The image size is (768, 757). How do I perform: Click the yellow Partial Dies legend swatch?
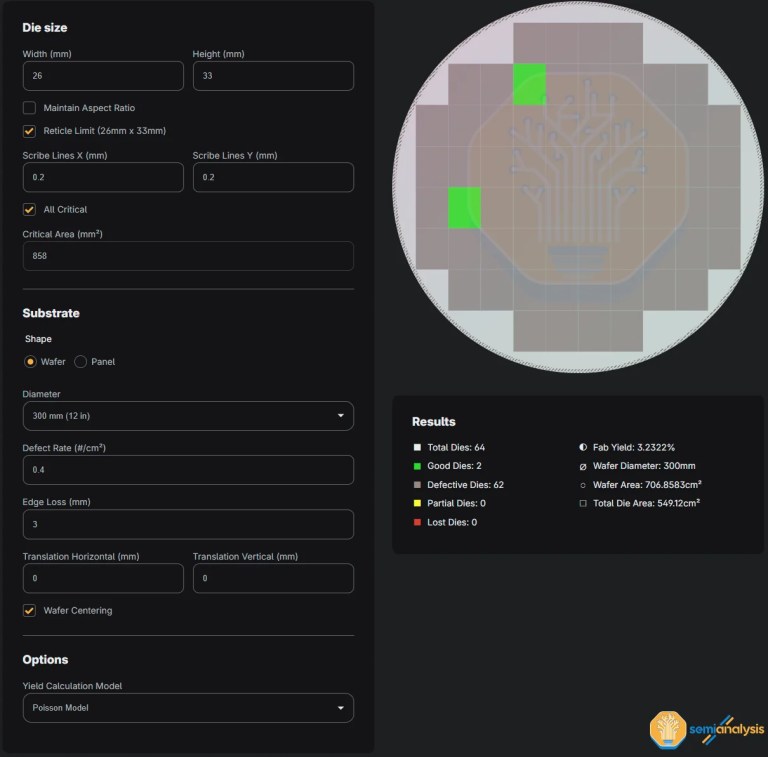417,503
